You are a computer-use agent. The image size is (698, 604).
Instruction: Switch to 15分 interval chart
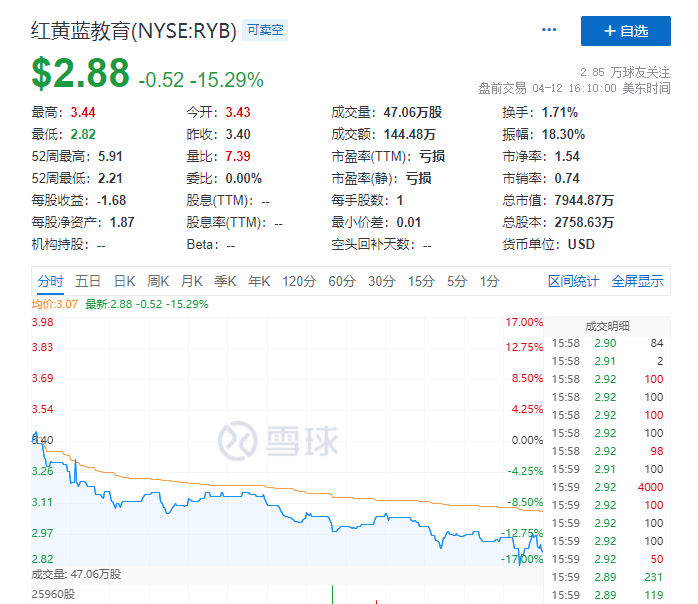coord(421,281)
